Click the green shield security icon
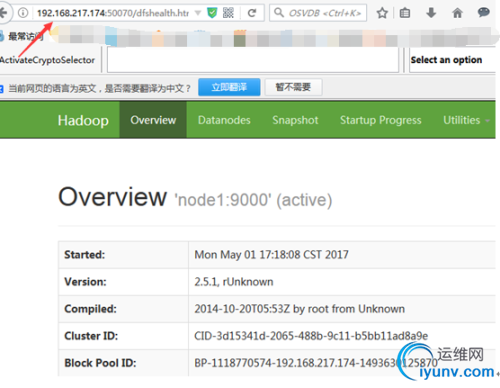Viewport: 500px width, 388px height. click(212, 13)
